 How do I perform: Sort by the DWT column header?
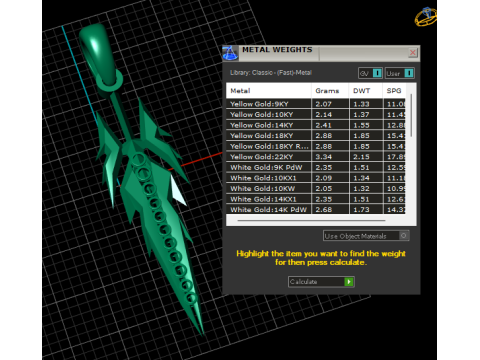pyautogui.click(x=366, y=91)
